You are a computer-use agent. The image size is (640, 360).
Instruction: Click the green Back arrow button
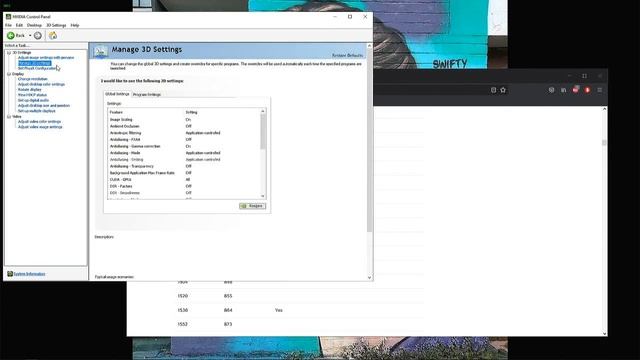pyautogui.click(x=11, y=36)
